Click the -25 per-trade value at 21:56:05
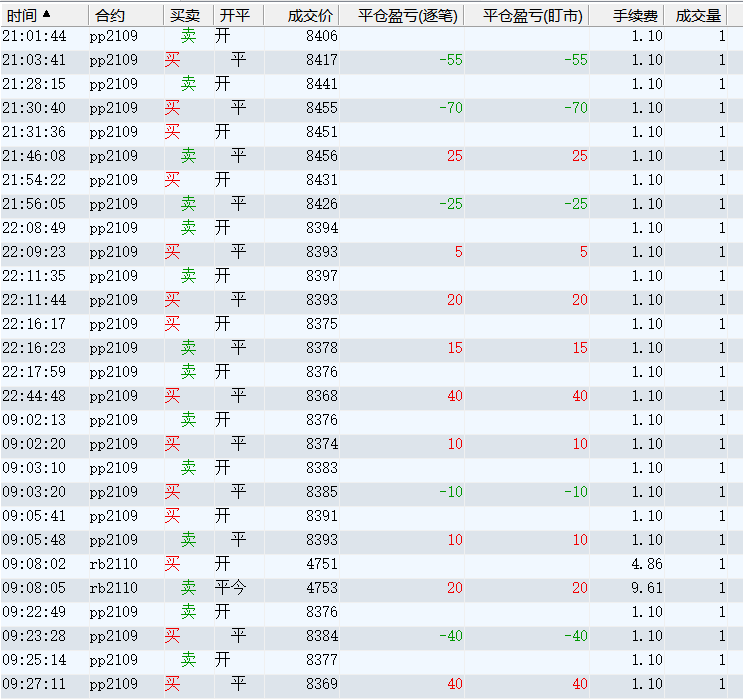Viewport: 743px width, 699px height. click(x=451, y=204)
